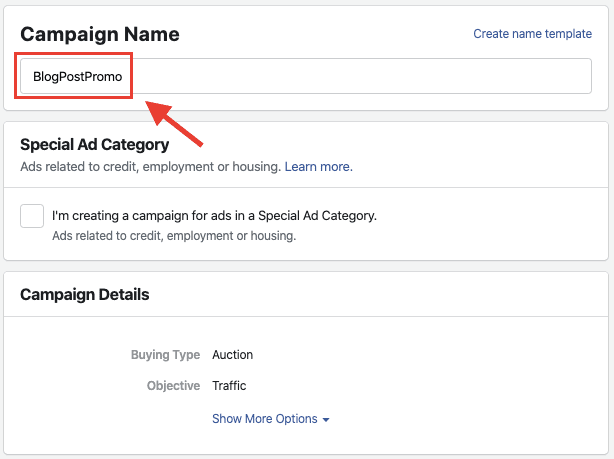Expand Show More Options

tap(265, 419)
